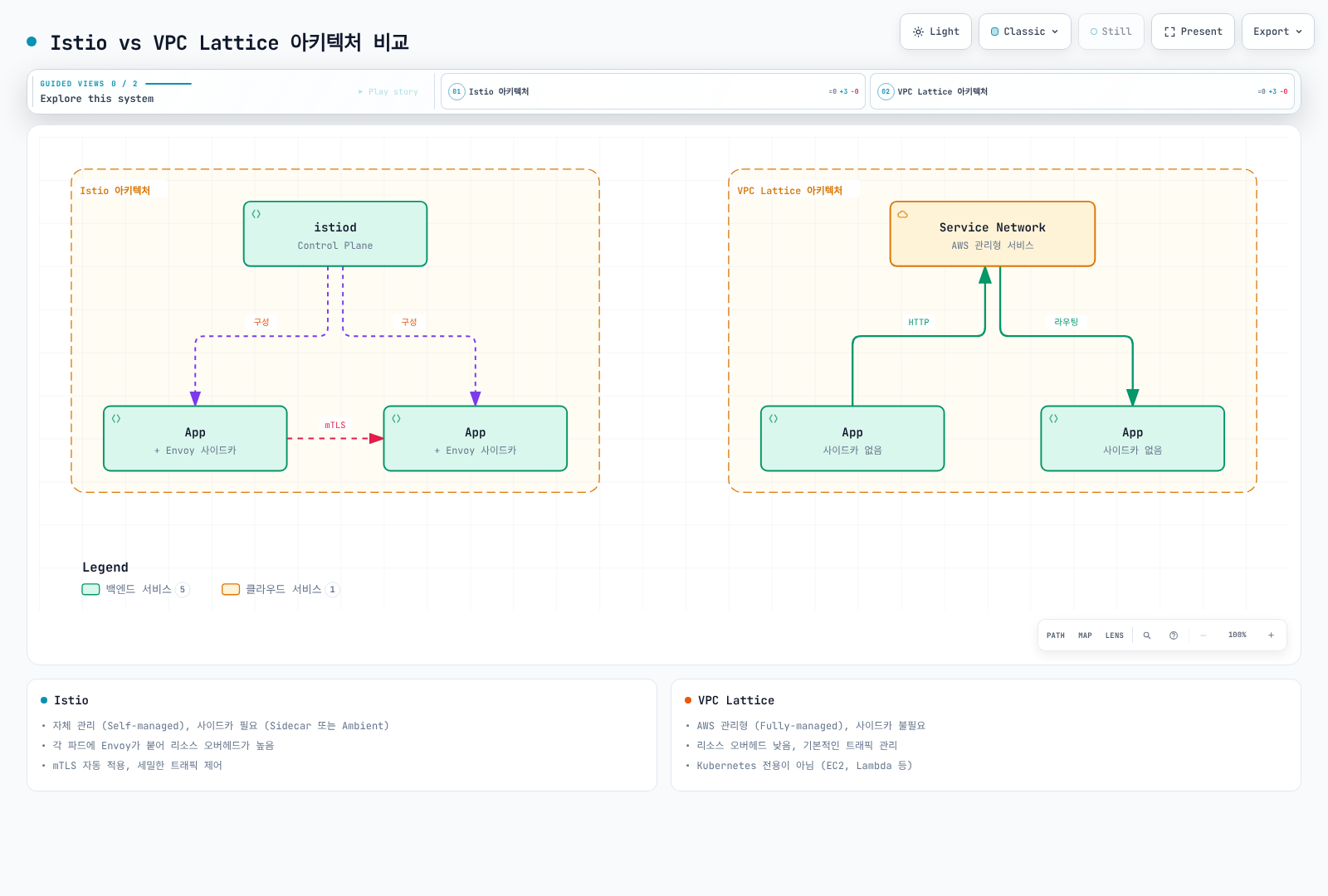Click expand icon in Present button
Screen dimensions: 1328x896
1169,32
